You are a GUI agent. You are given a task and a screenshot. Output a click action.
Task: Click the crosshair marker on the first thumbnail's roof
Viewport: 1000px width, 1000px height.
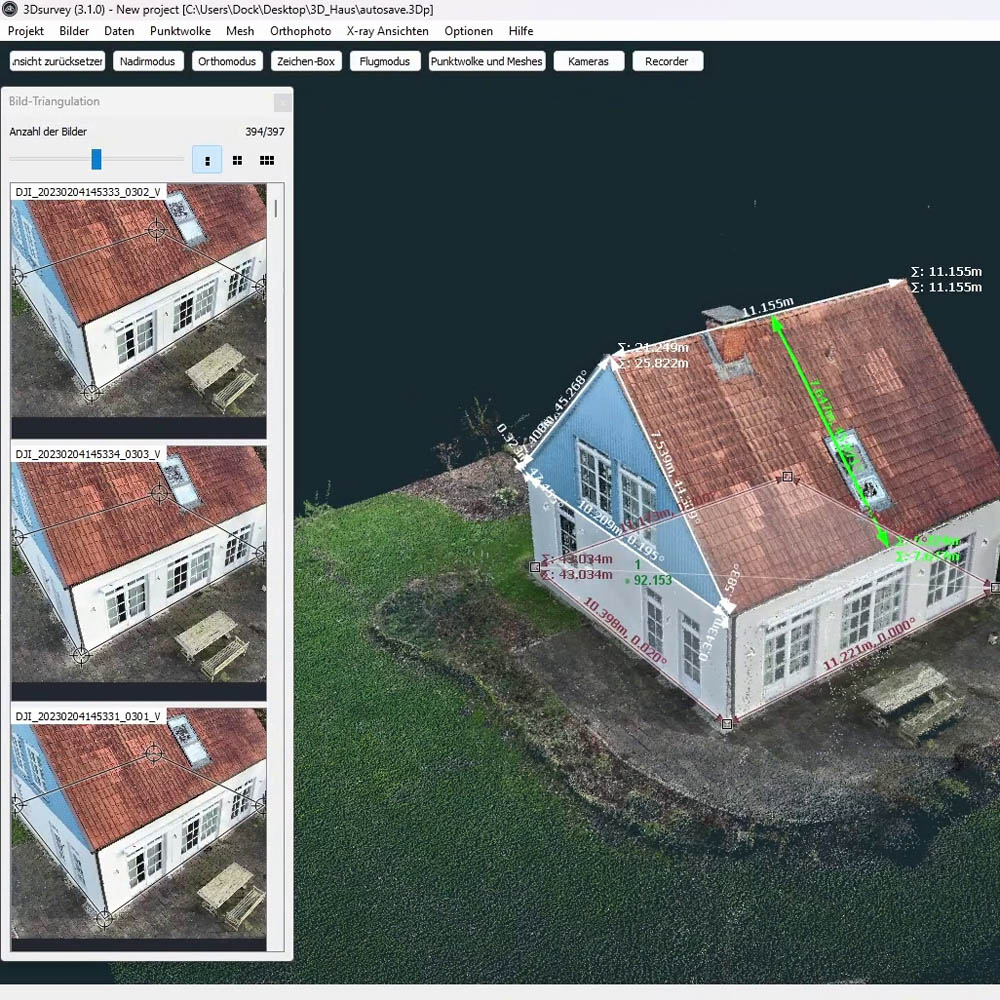(156, 231)
